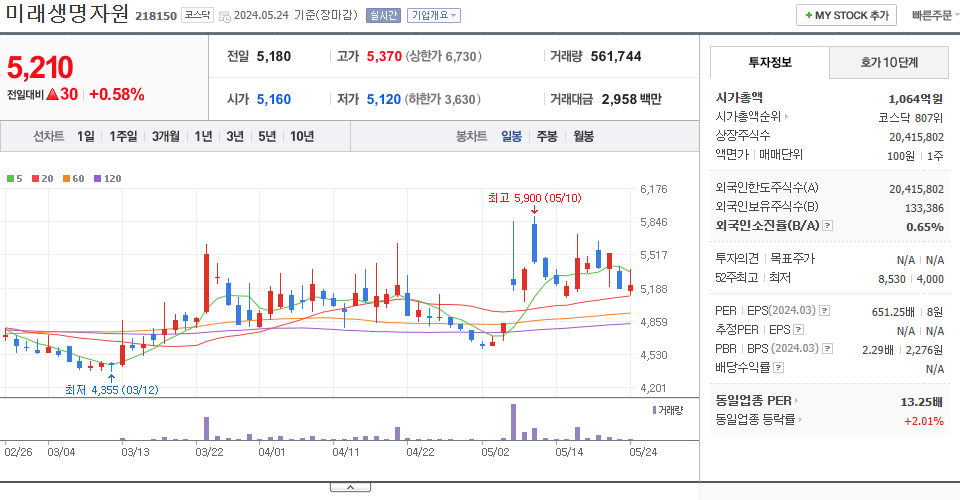Click the PBR value 2.29배
This screenshot has width=960, height=500.
pyautogui.click(x=877, y=350)
